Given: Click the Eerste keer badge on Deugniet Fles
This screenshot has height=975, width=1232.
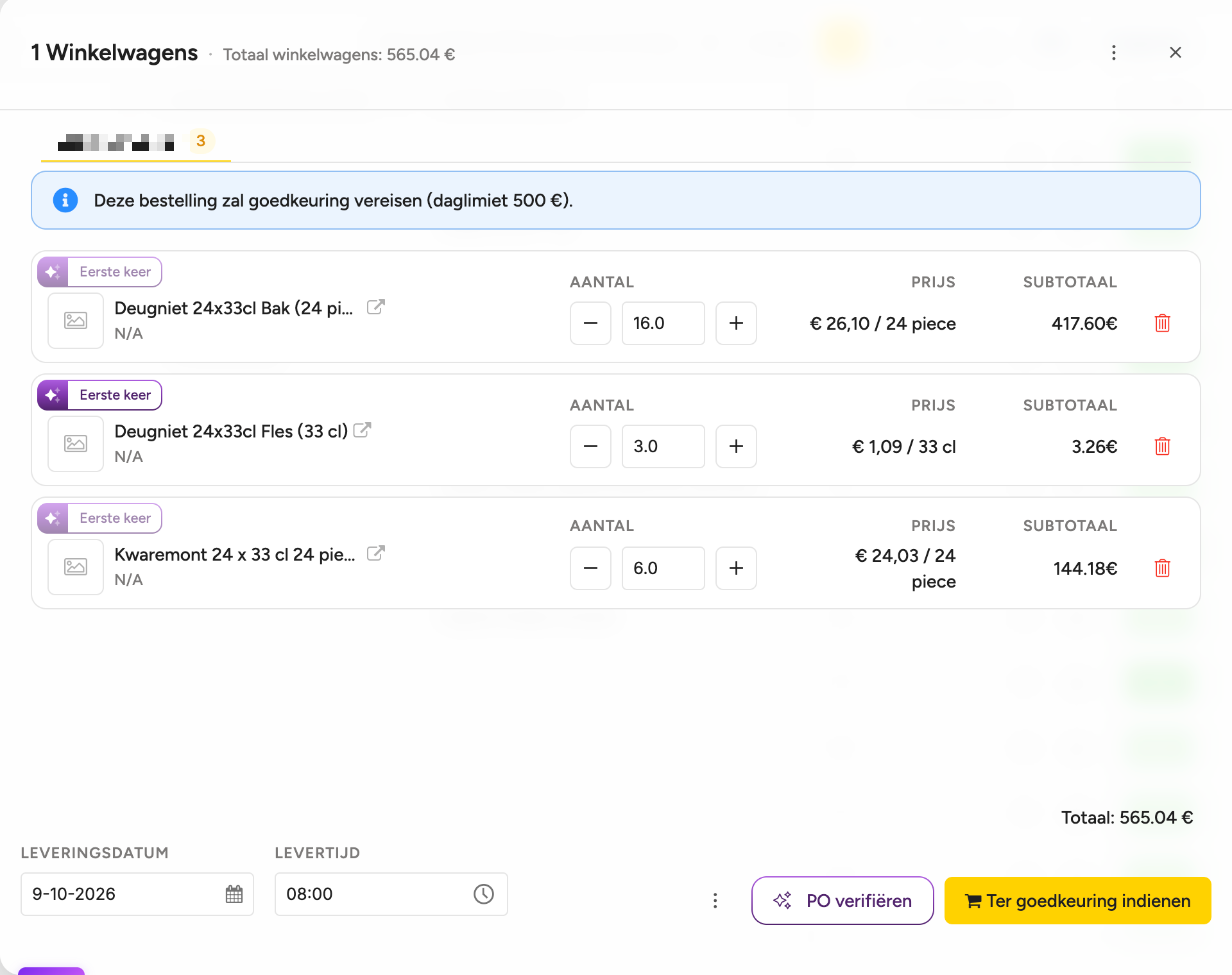Looking at the screenshot, I should pyautogui.click(x=100, y=395).
